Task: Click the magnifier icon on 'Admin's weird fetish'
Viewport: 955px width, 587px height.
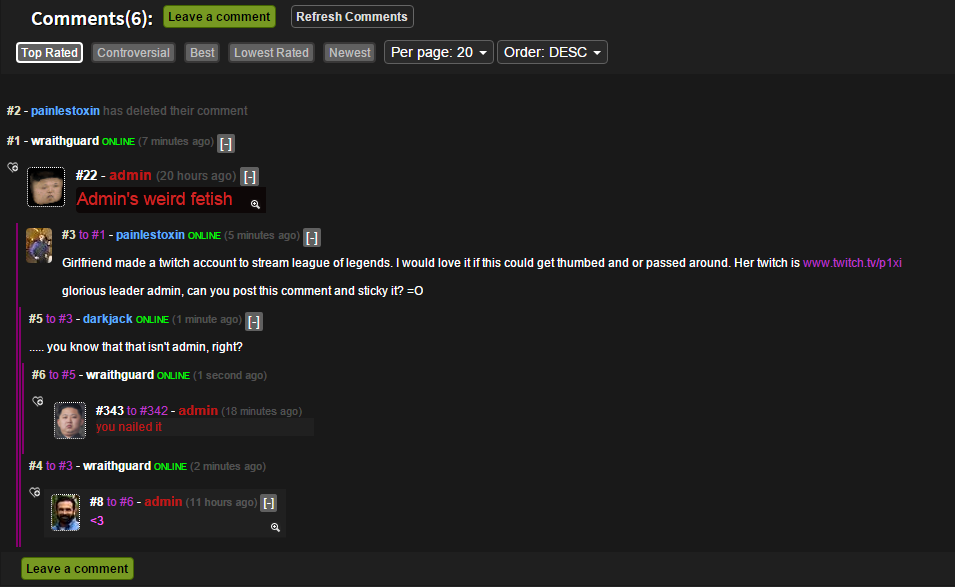Action: pyautogui.click(x=255, y=205)
